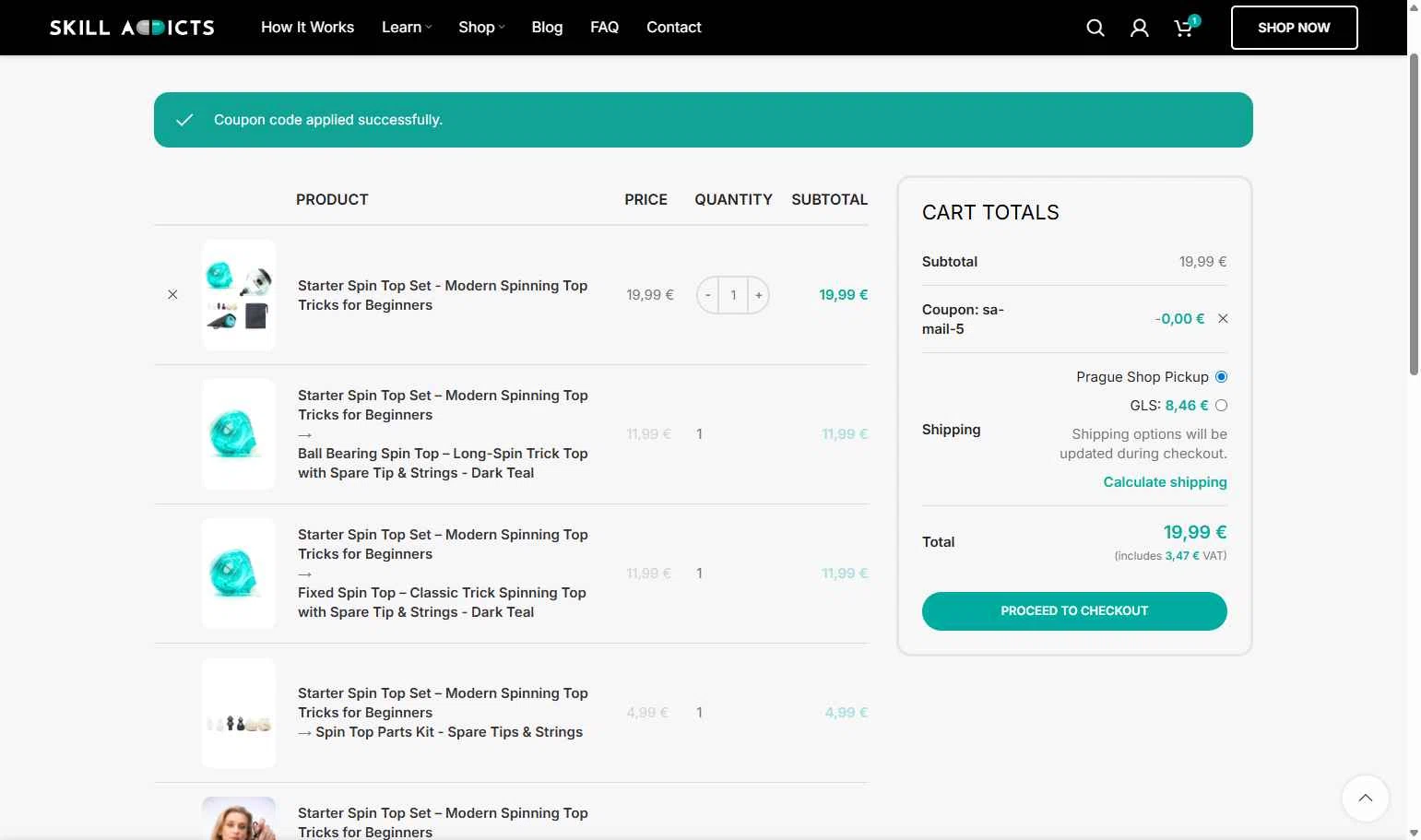Click the cart total 19,99 € amount
Image resolution: width=1421 pixels, height=840 pixels.
(1195, 532)
